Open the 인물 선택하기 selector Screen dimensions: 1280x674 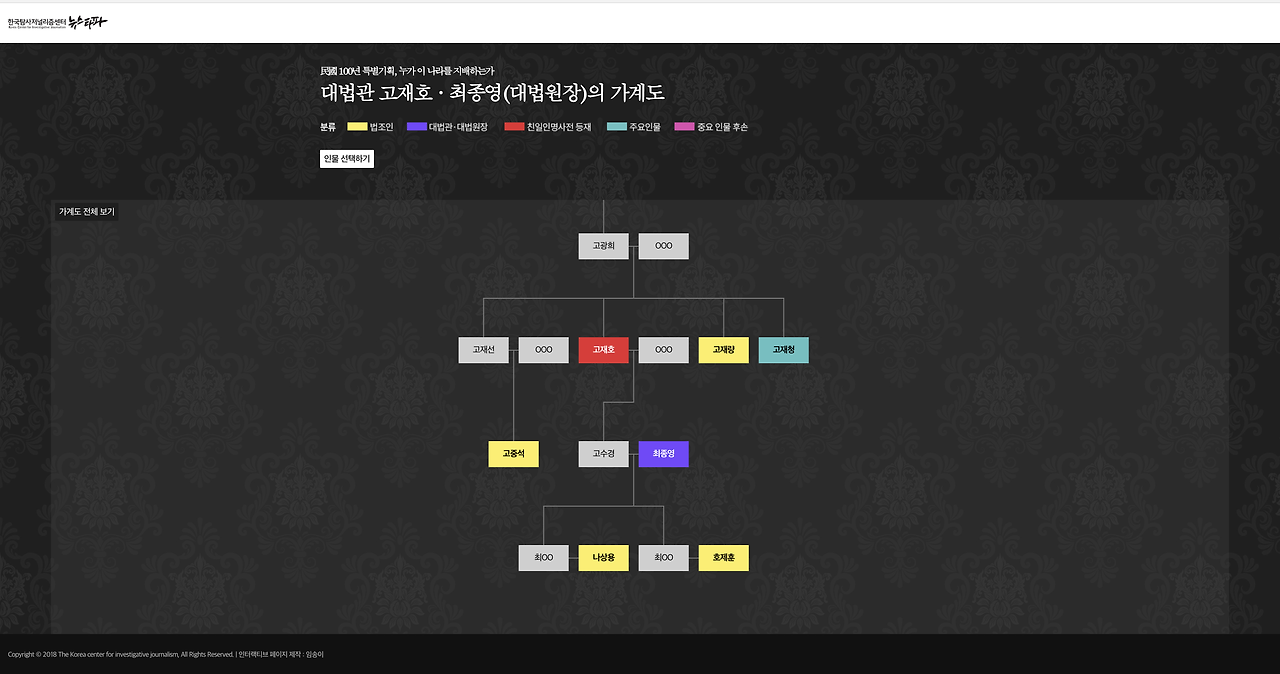point(346,158)
